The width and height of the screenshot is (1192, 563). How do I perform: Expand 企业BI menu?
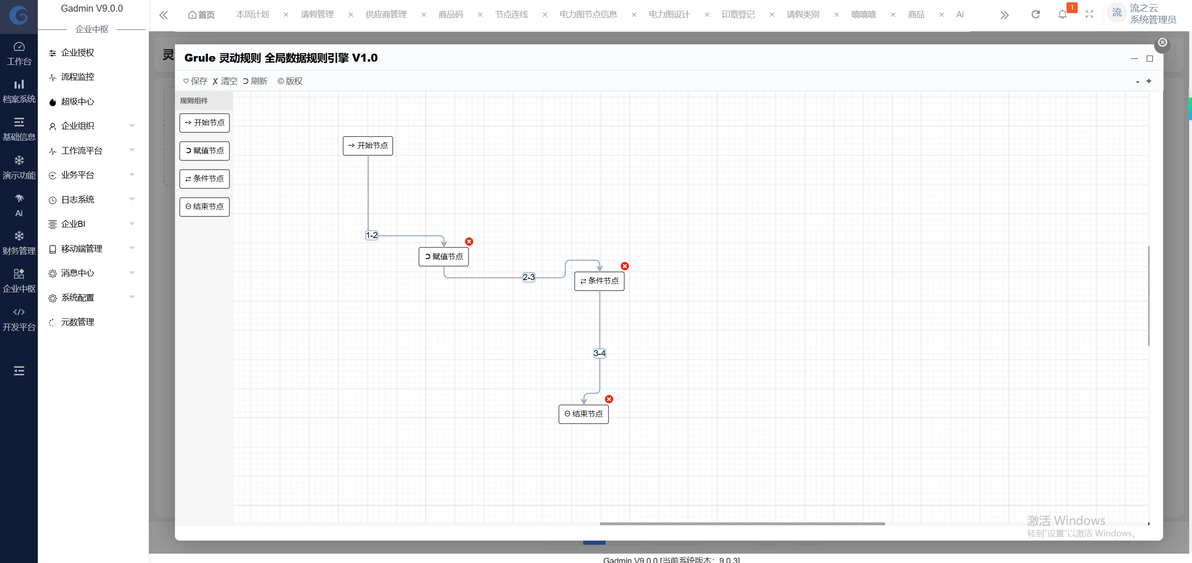[92, 224]
